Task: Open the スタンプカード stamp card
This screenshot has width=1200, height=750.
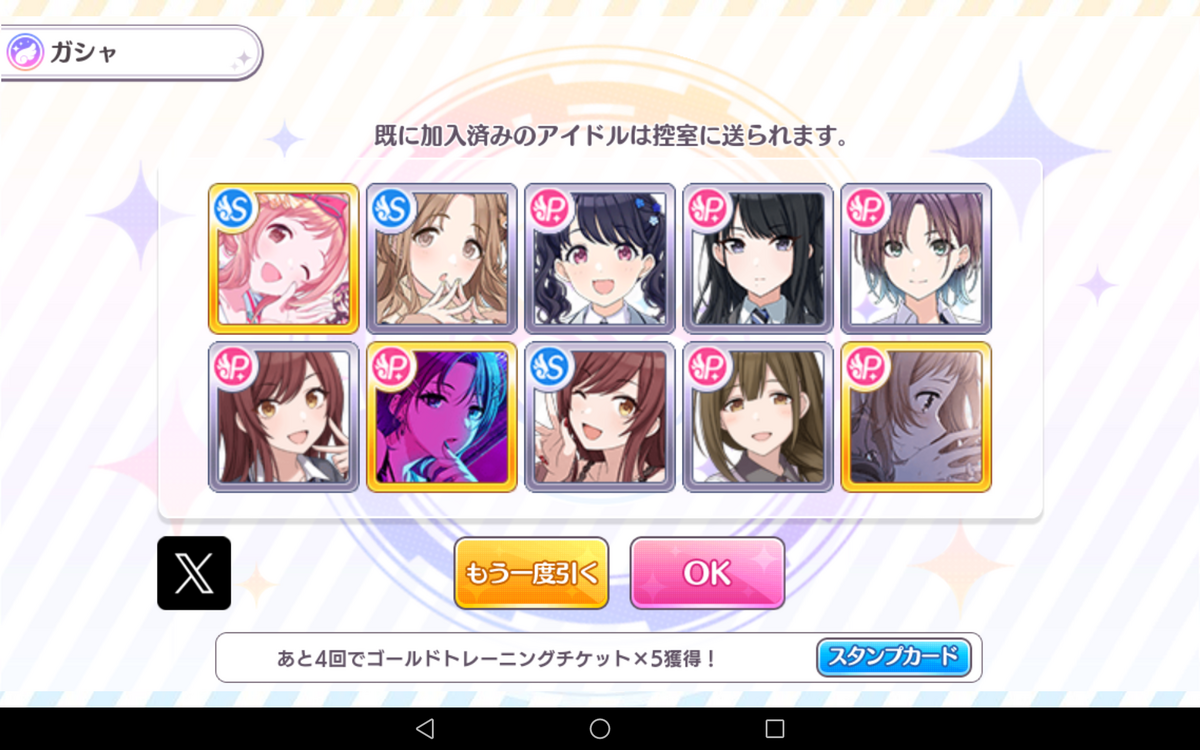Action: [x=894, y=657]
